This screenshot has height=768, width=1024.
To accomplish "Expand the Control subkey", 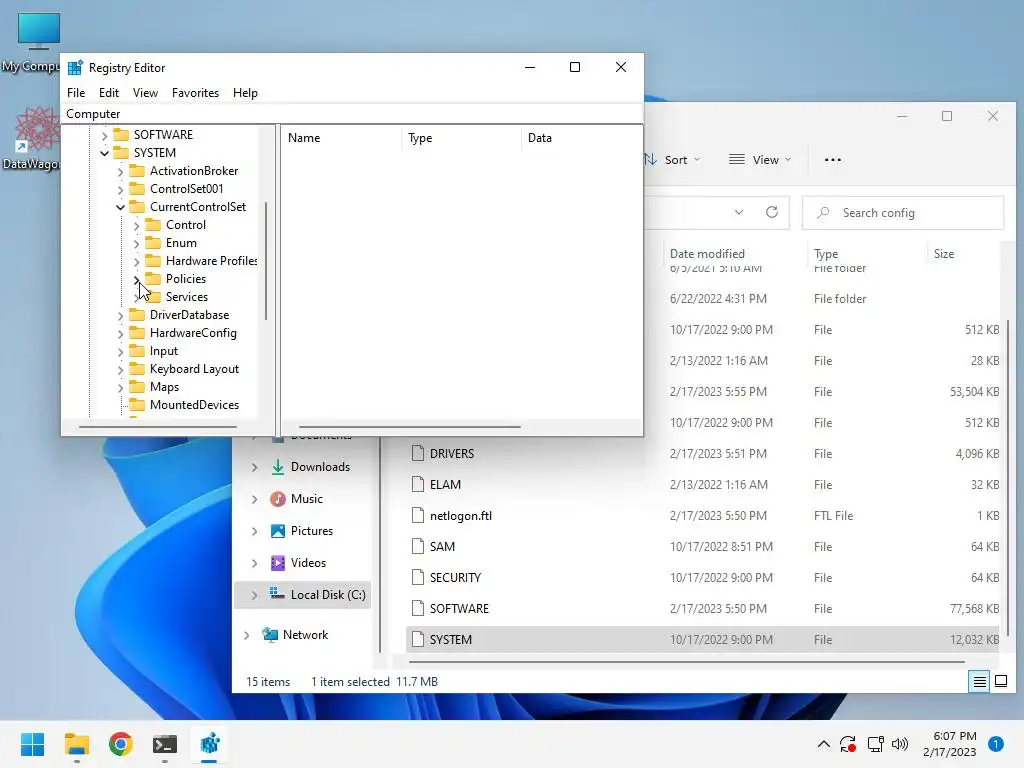I will [x=136, y=225].
